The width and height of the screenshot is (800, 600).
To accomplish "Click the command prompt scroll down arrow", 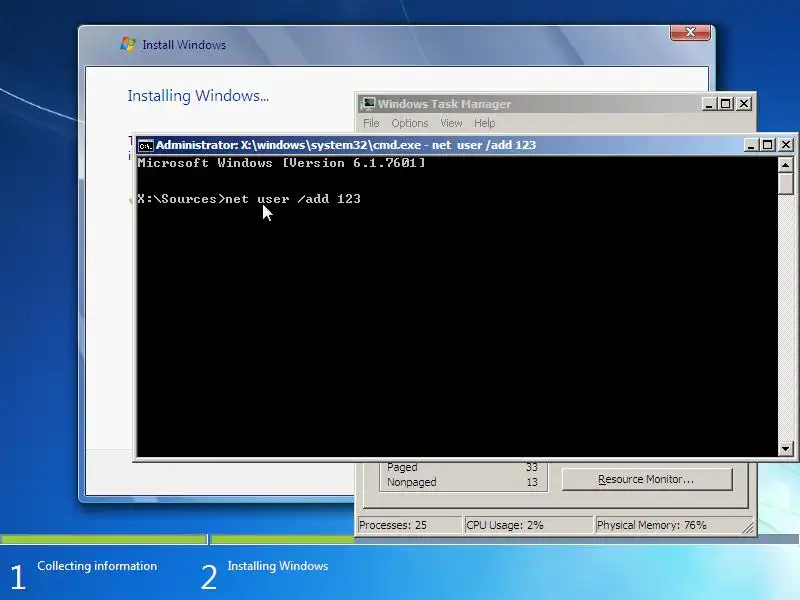I will coord(785,449).
